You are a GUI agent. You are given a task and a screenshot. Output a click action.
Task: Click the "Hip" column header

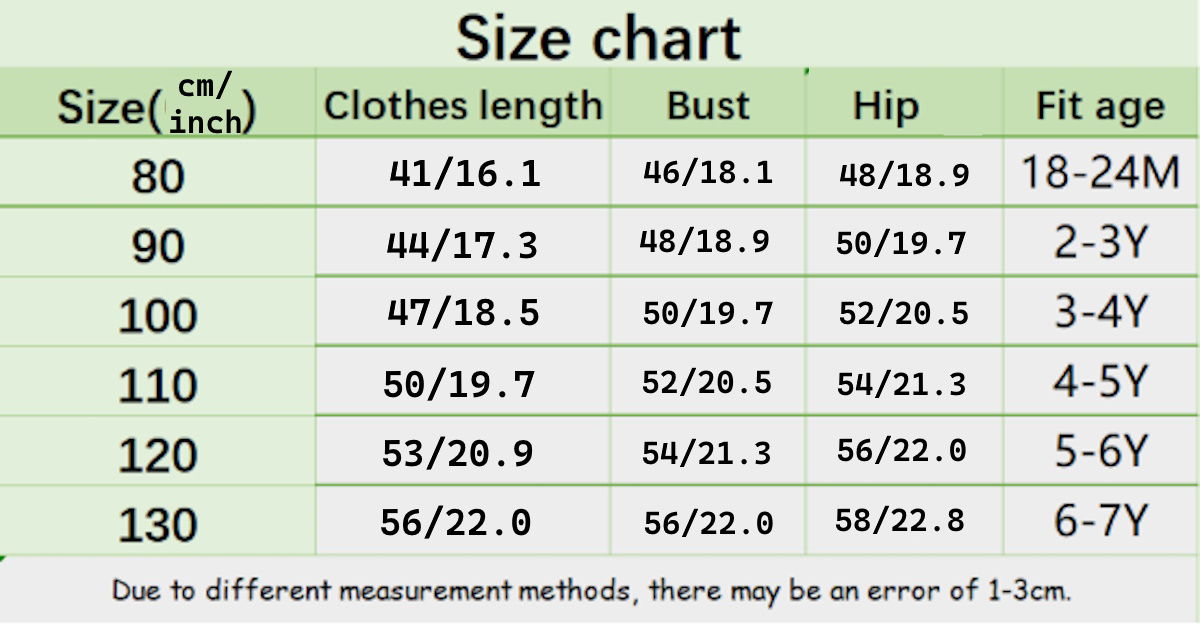pos(885,105)
